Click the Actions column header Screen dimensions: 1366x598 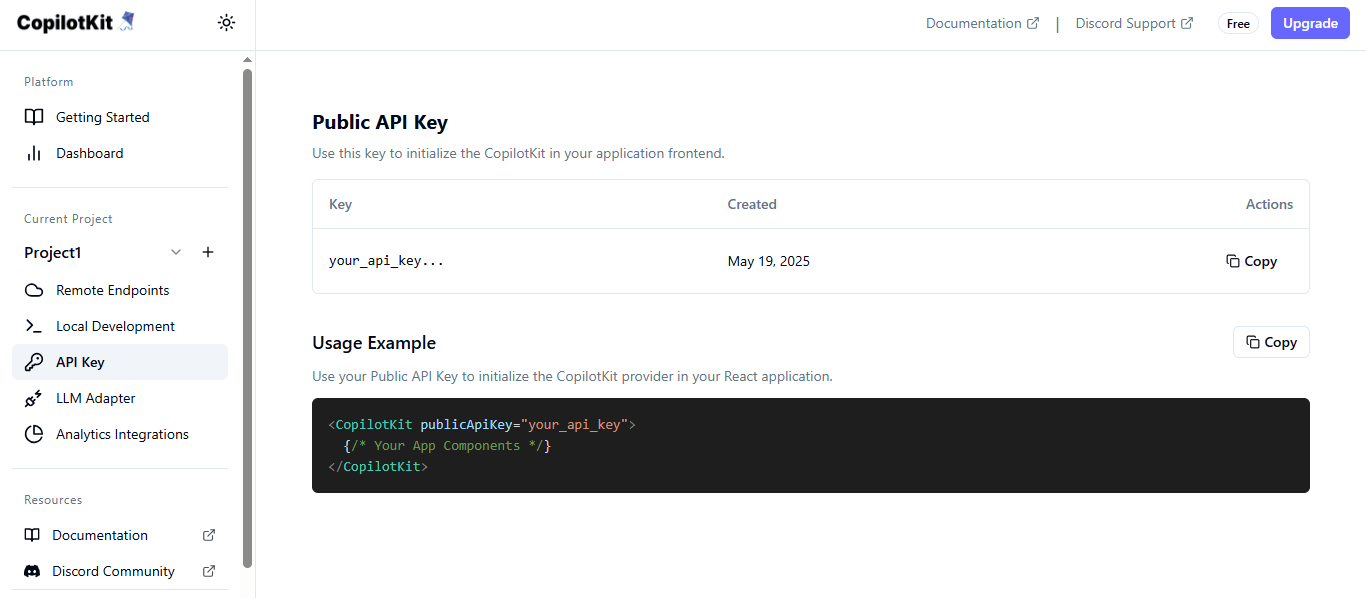1269,204
